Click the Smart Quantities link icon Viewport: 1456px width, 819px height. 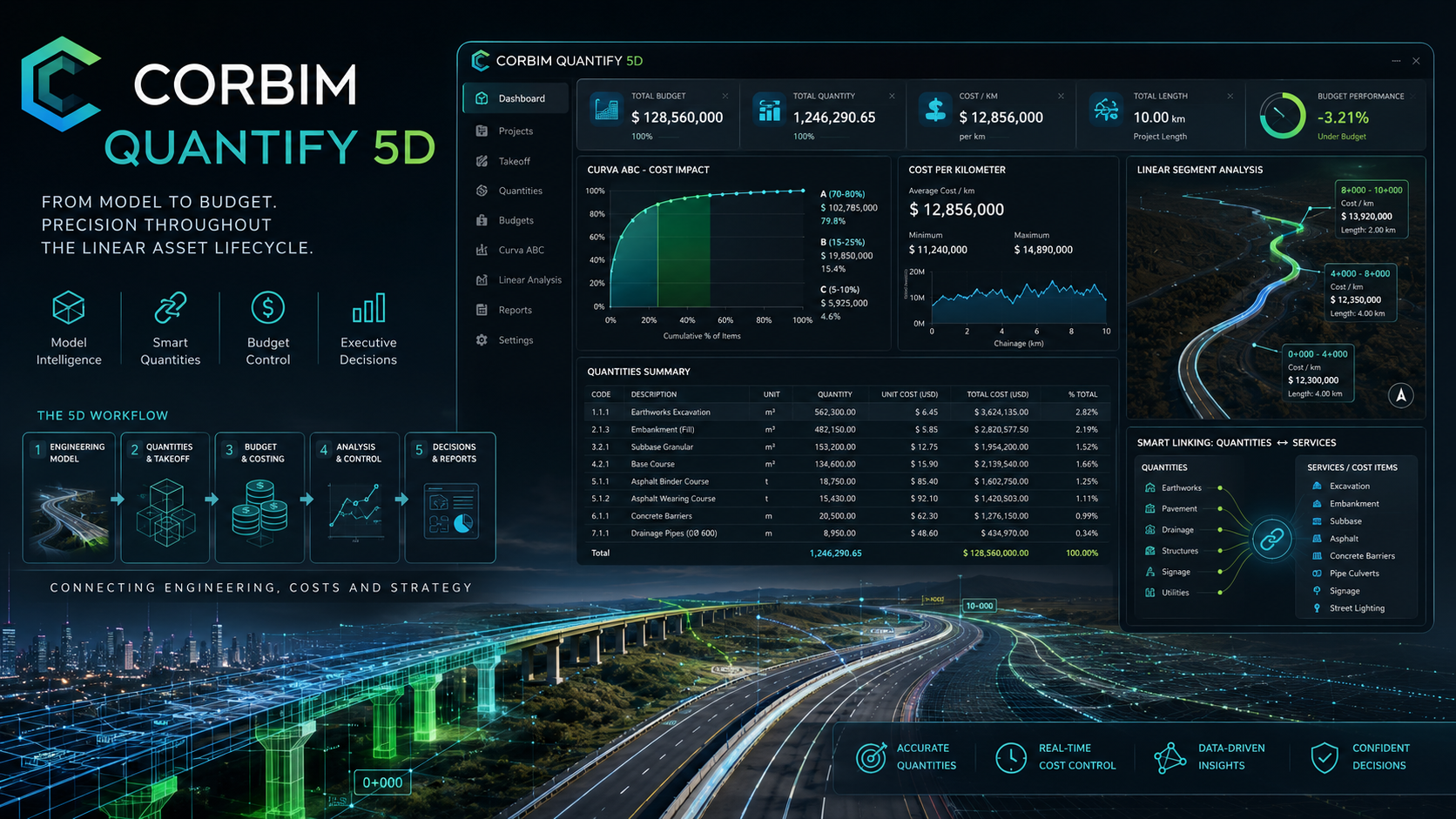[170, 308]
